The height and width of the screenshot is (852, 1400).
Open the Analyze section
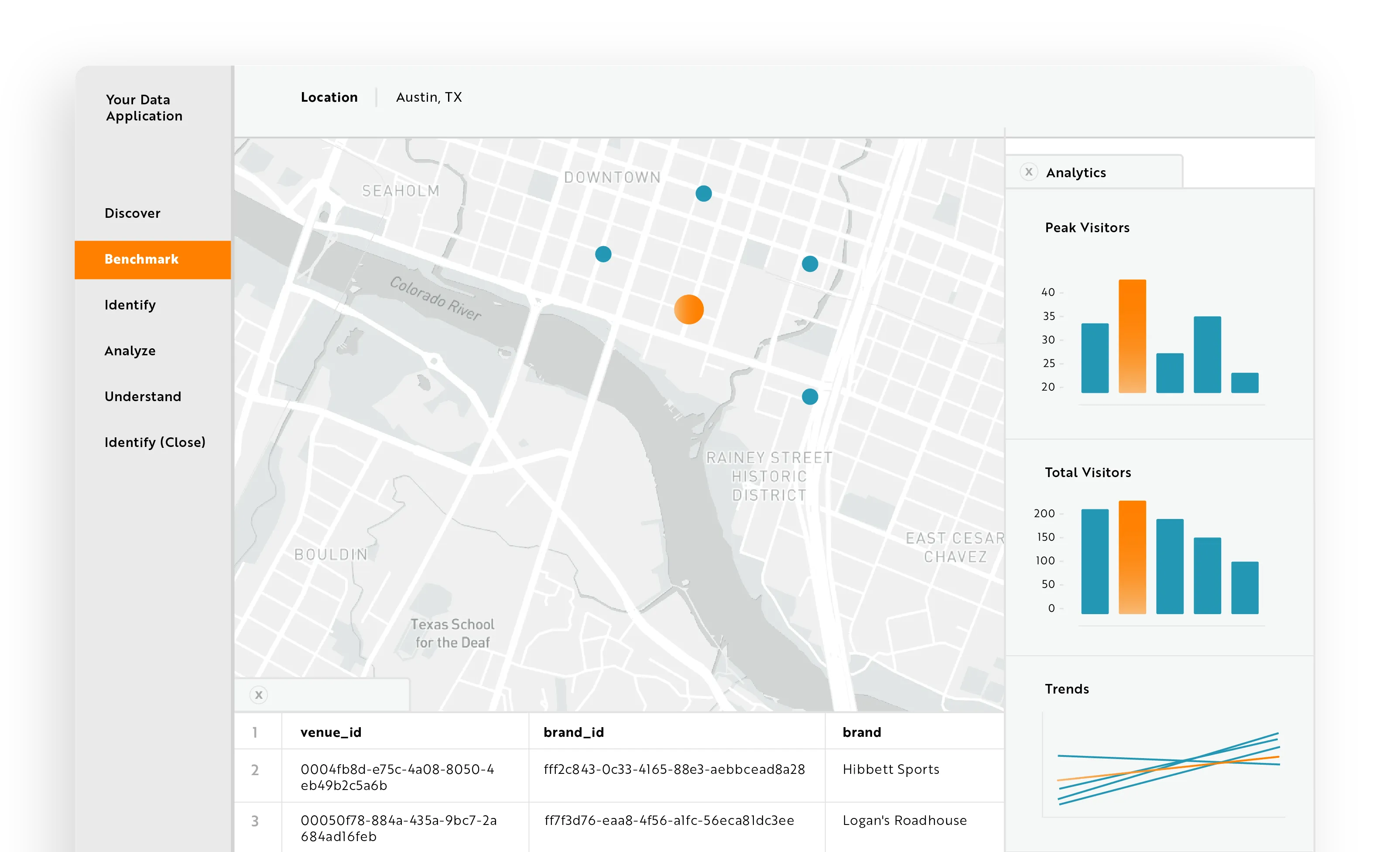click(x=130, y=350)
